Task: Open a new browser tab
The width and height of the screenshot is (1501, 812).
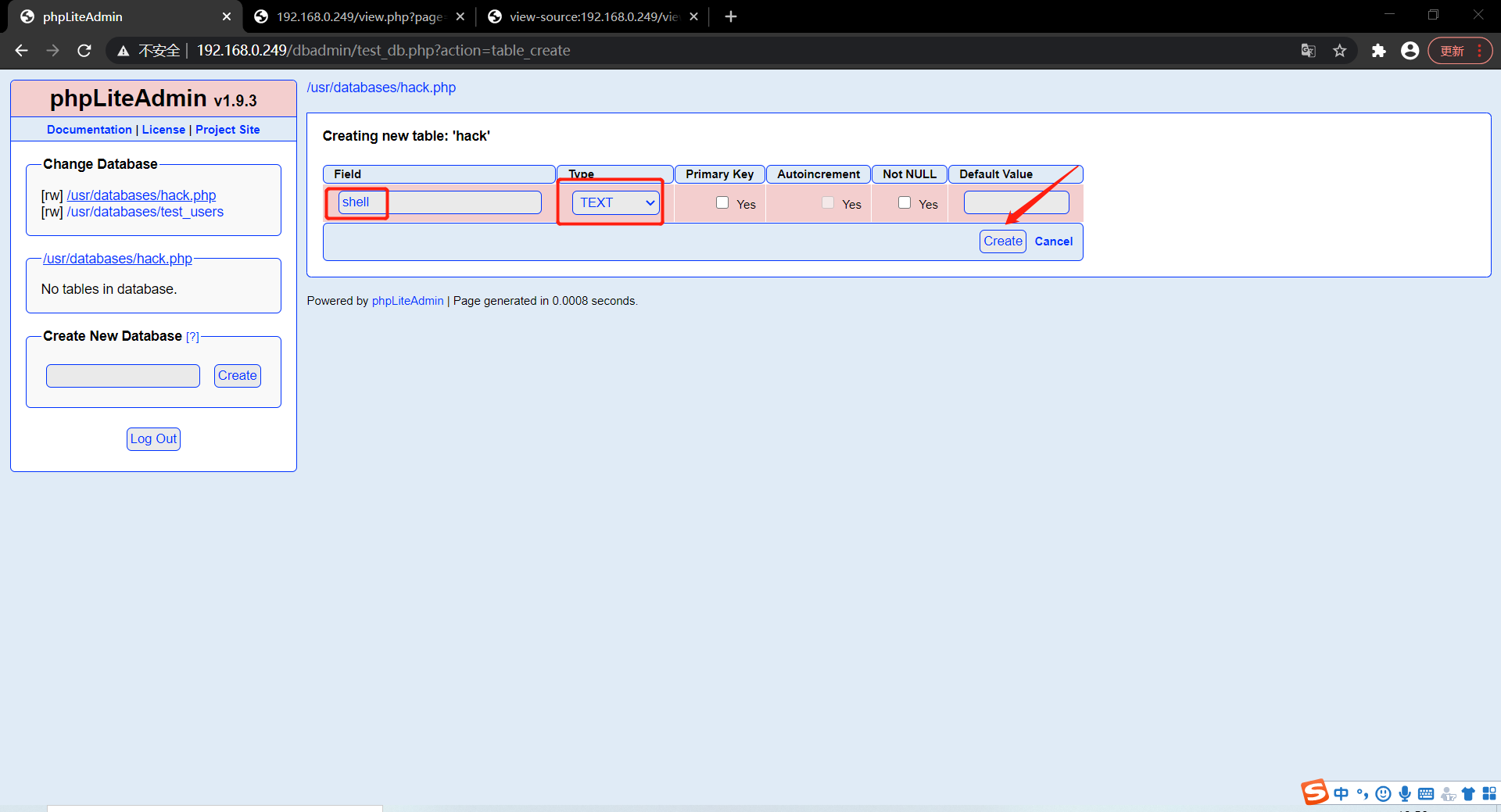Action: (731, 16)
